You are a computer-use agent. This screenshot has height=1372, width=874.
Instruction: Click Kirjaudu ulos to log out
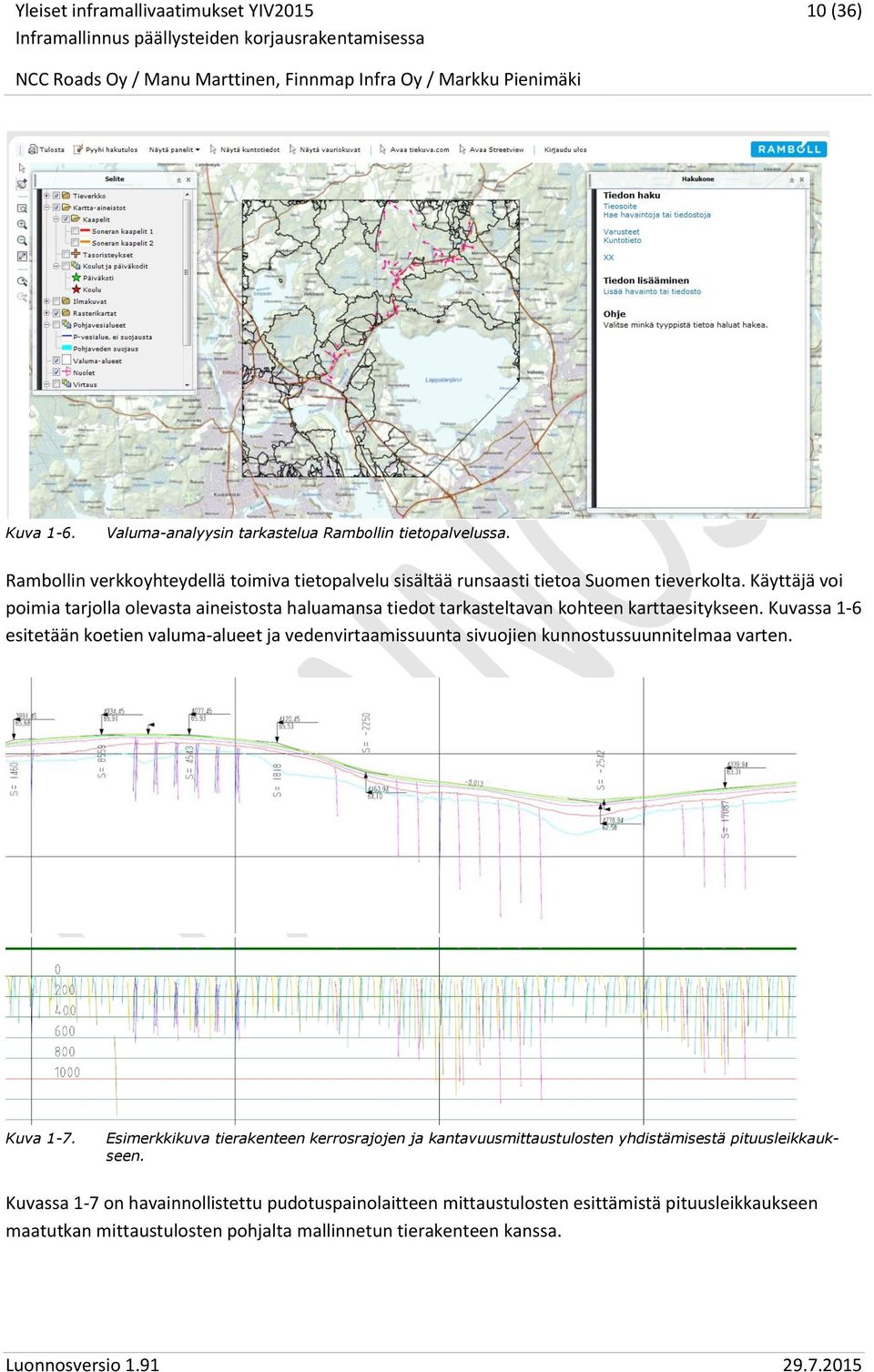coord(565,149)
